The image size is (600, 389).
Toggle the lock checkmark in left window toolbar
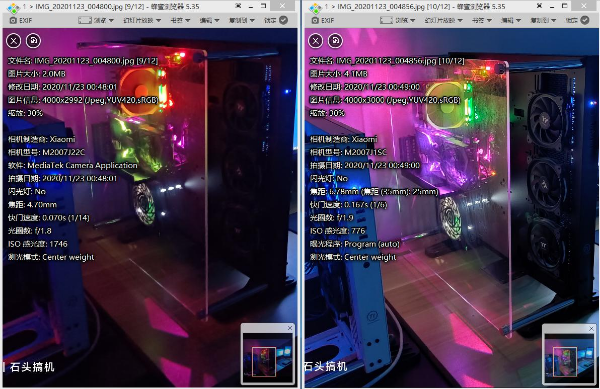click(x=284, y=20)
